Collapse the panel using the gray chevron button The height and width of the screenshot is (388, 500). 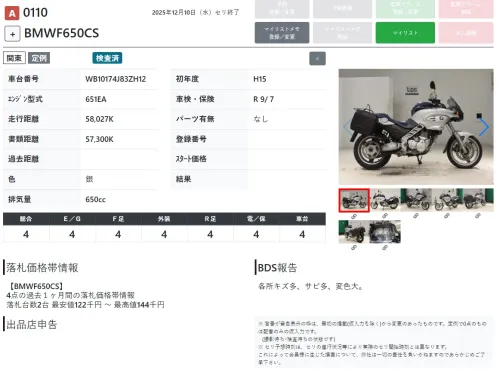coord(317,59)
